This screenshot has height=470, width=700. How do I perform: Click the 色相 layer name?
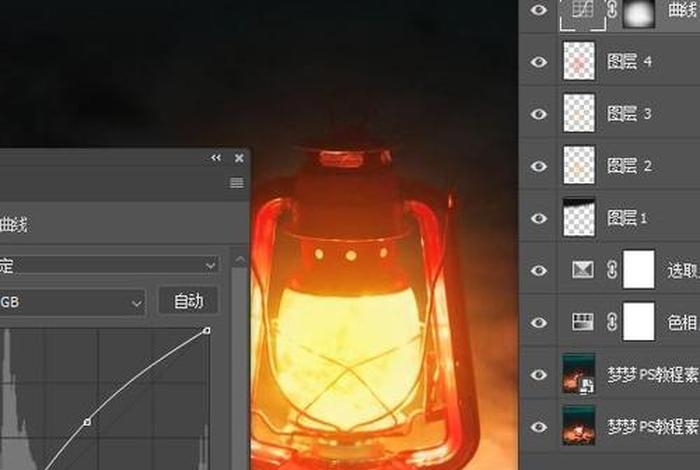coord(683,323)
